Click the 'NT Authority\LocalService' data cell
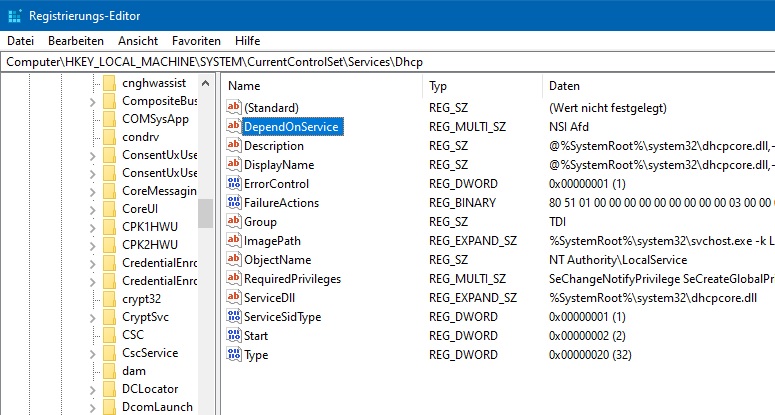 (618, 259)
